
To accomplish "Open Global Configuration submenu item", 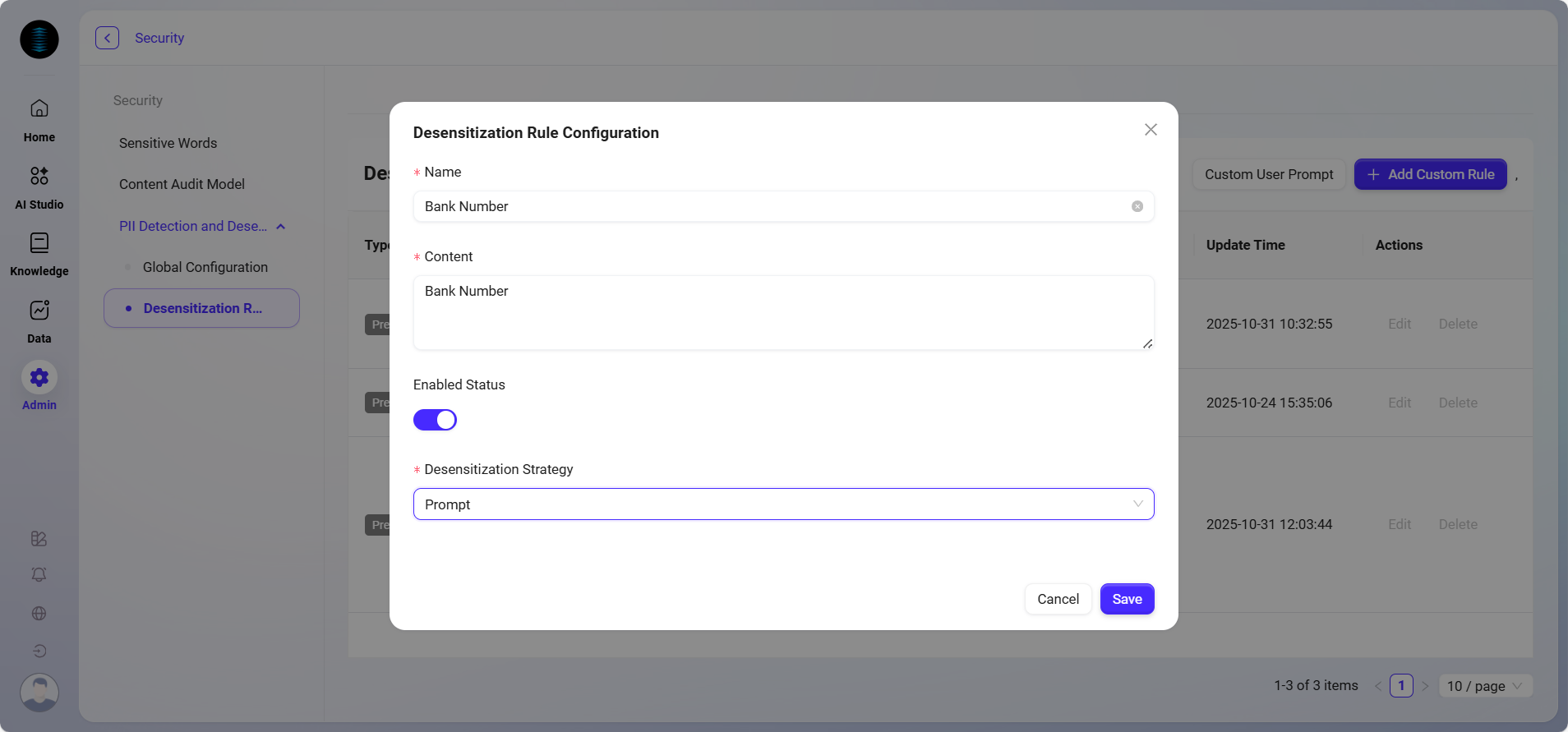I will (205, 267).
